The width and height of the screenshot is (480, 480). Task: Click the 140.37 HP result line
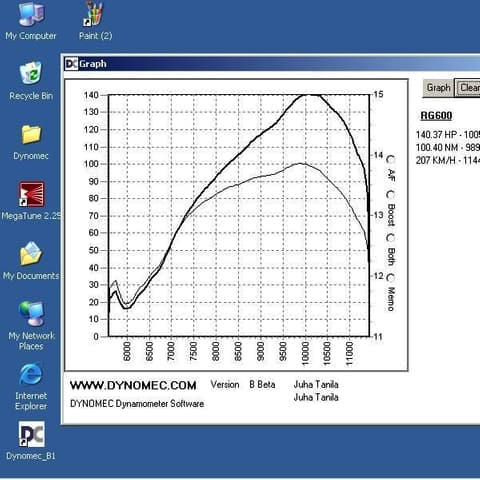[448, 135]
